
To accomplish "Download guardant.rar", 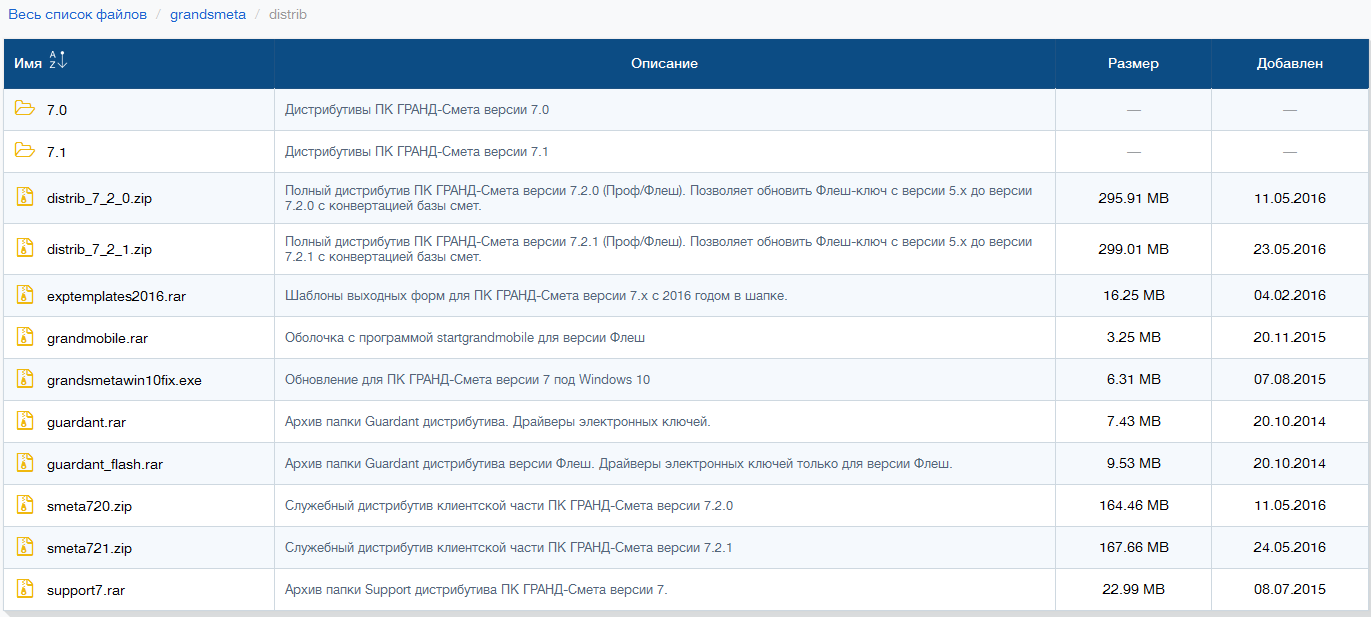I will 86,422.
